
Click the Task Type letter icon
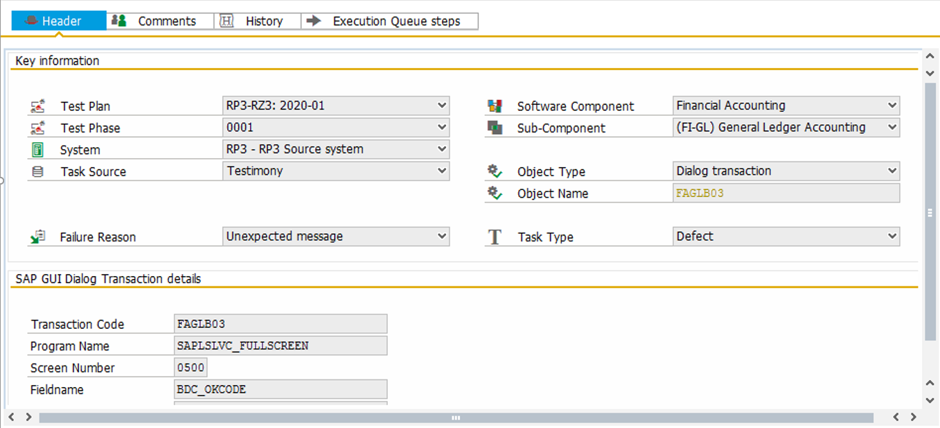[x=494, y=237]
